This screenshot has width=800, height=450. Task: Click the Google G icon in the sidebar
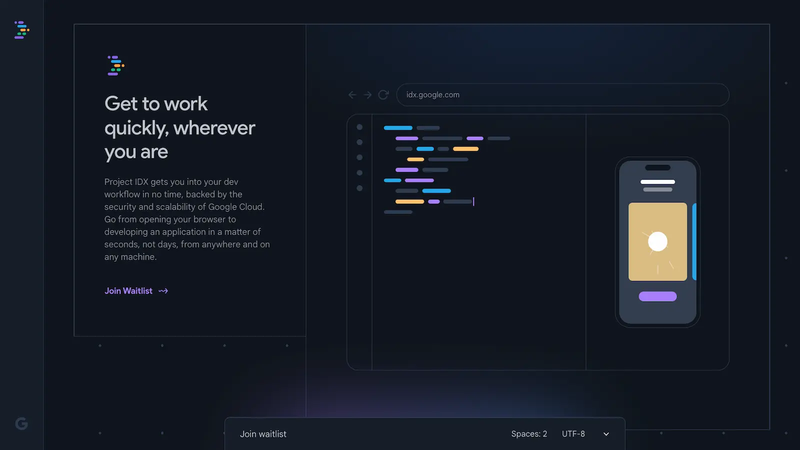pos(21,423)
